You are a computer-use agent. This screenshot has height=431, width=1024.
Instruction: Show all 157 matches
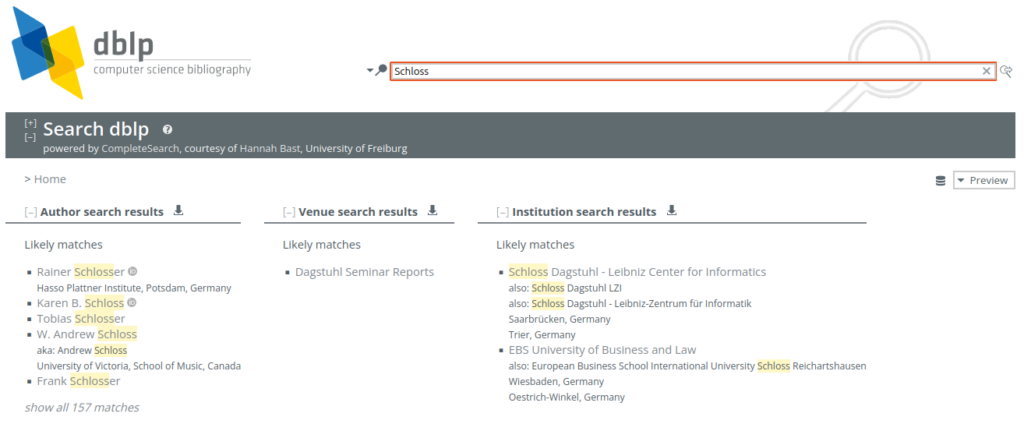[82, 407]
